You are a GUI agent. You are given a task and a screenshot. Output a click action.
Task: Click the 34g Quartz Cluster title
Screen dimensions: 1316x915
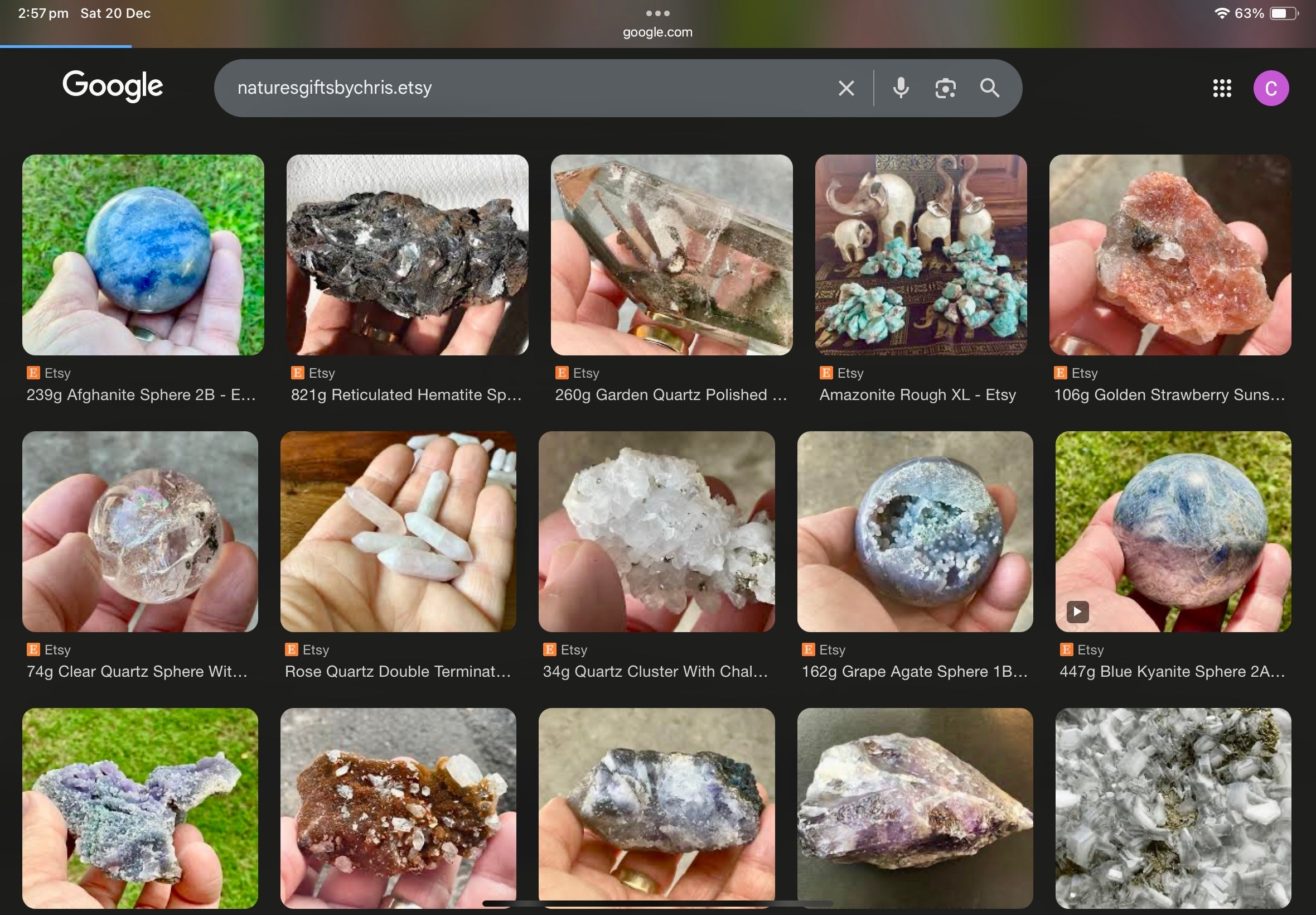coord(655,671)
